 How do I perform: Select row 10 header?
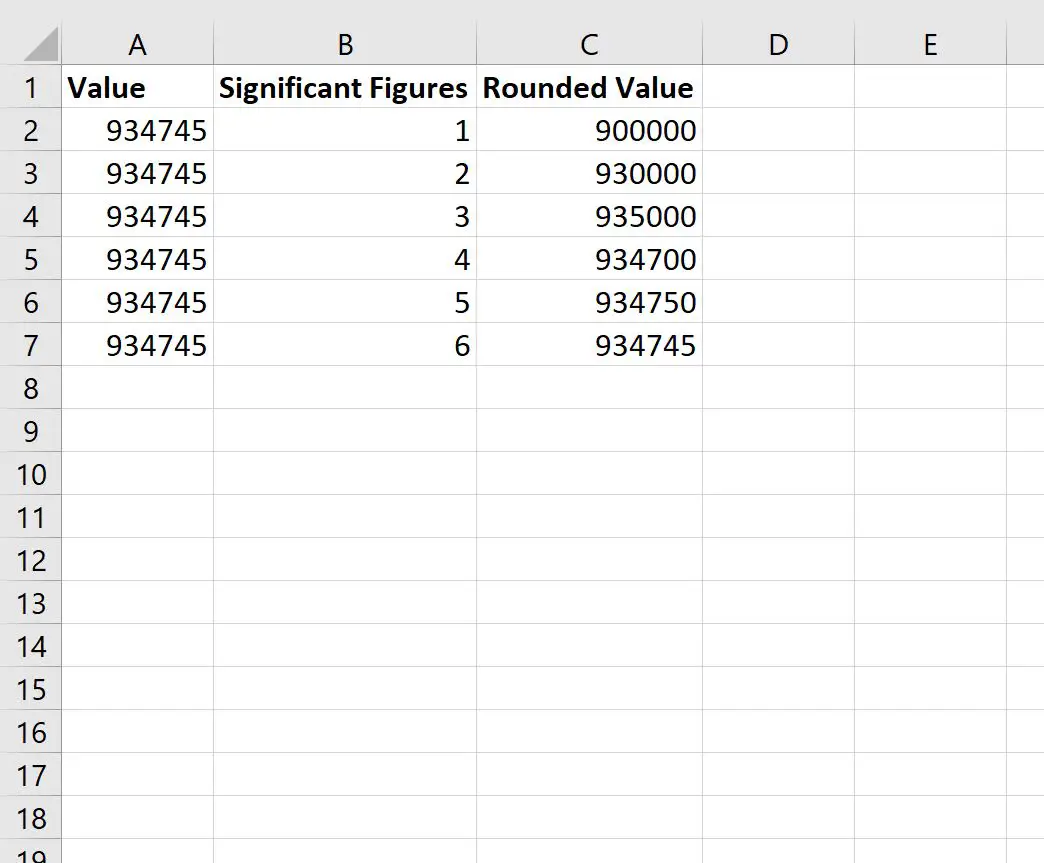click(31, 474)
